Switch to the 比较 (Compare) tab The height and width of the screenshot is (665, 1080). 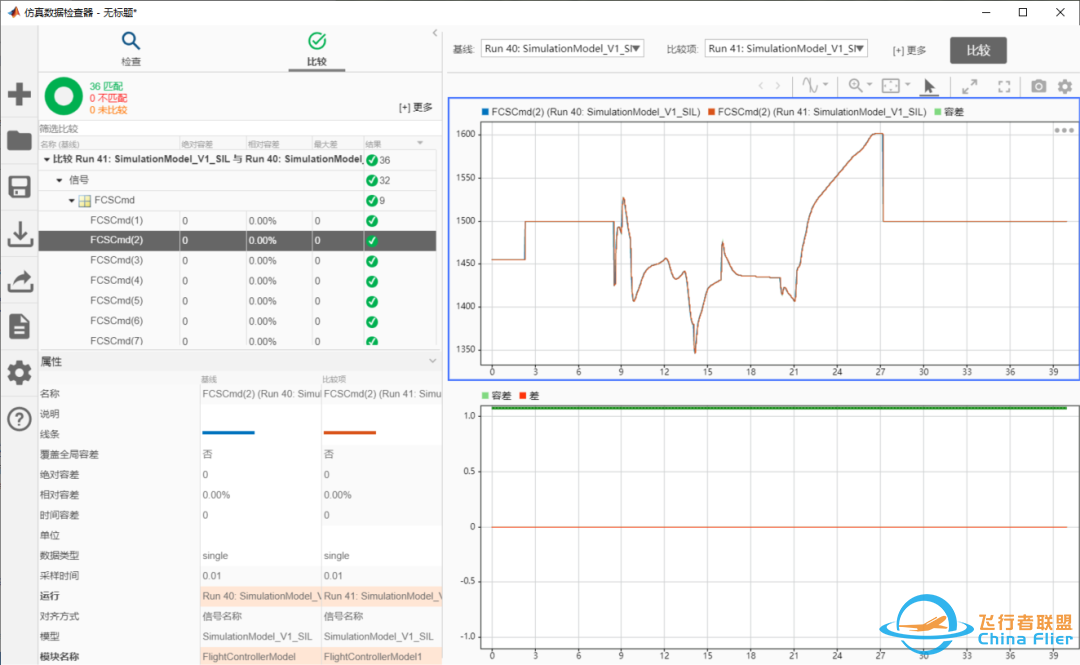(x=316, y=49)
